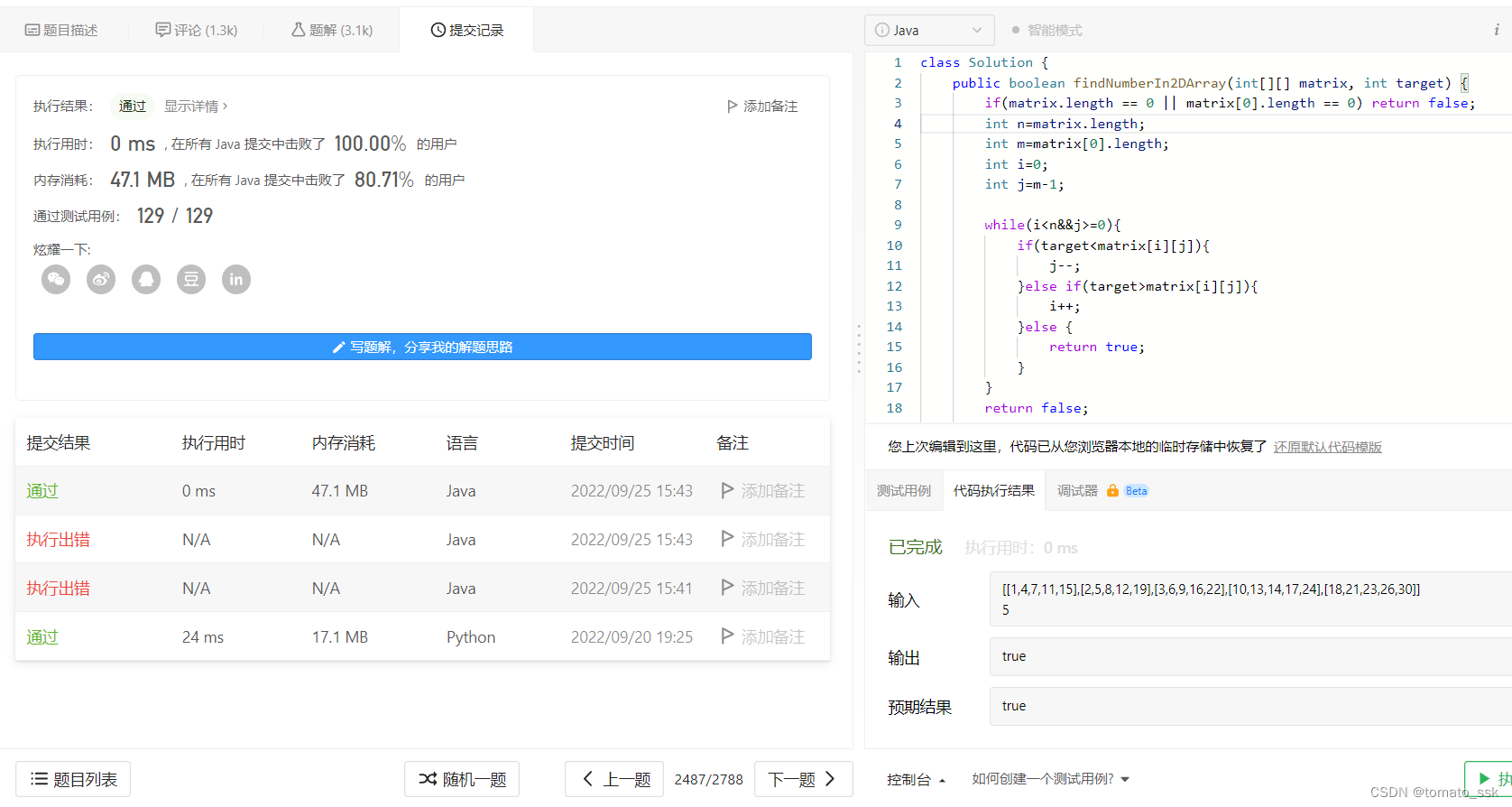Click the 输入 test input field

tap(1250, 599)
